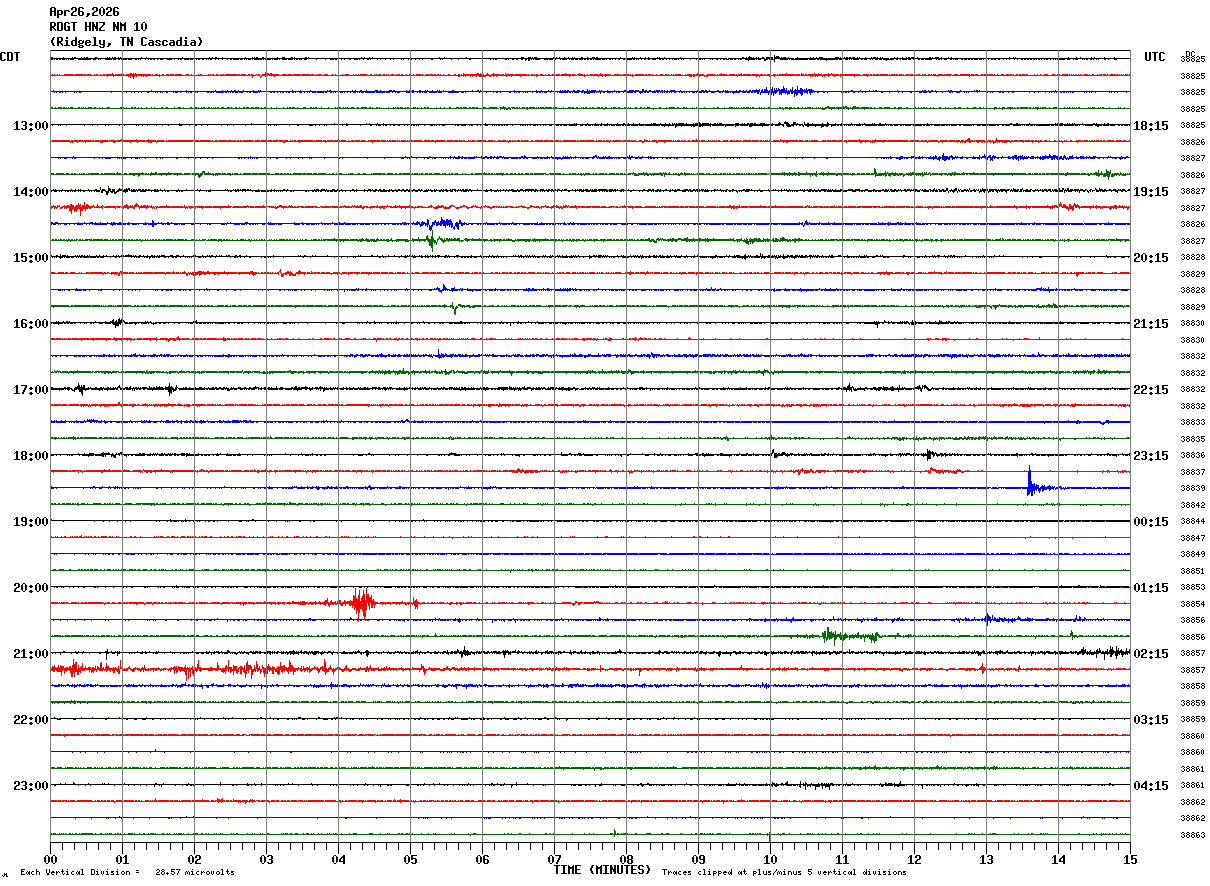Click the DC value 38839
Image resolution: width=1210 pixels, height=886 pixels.
tap(1193, 489)
